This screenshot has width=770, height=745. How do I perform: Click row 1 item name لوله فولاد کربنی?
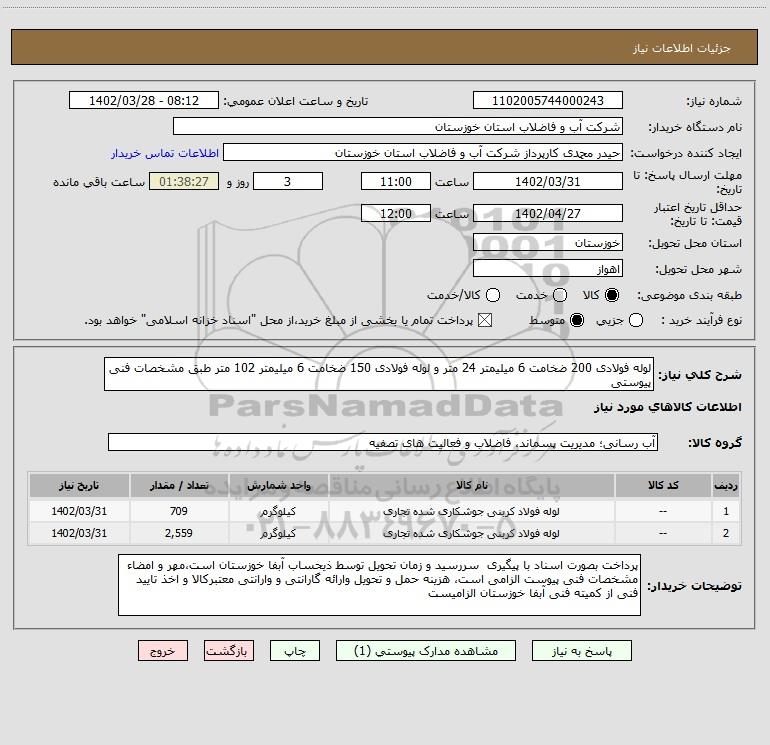(x=471, y=511)
